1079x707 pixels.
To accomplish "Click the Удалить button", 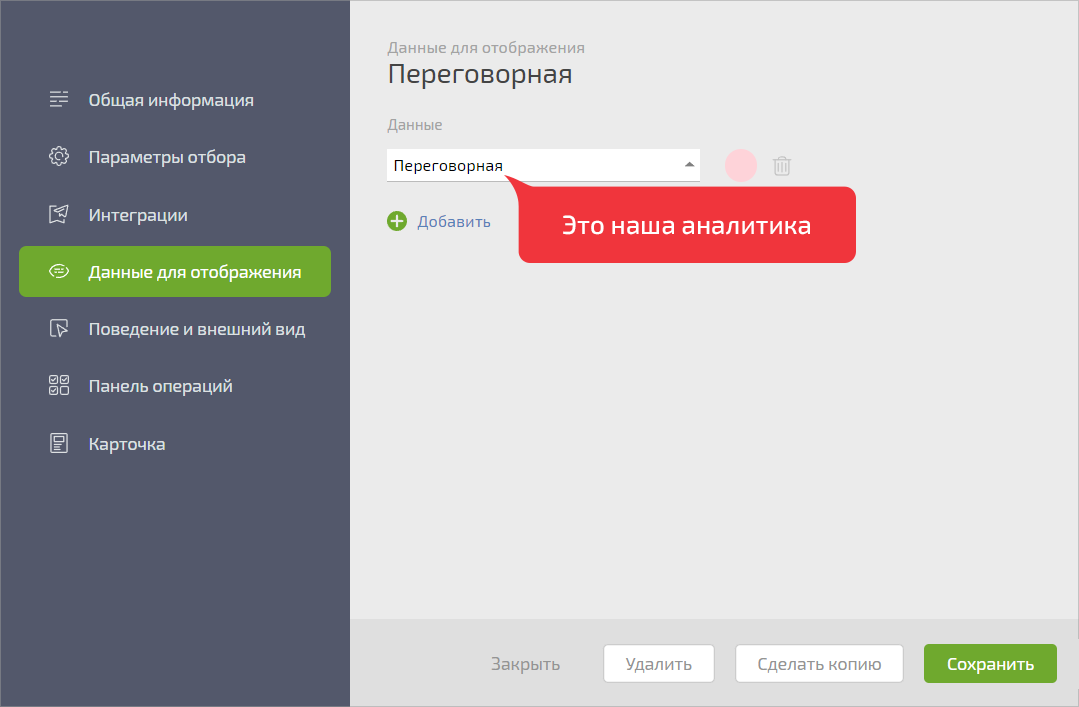I will point(659,664).
